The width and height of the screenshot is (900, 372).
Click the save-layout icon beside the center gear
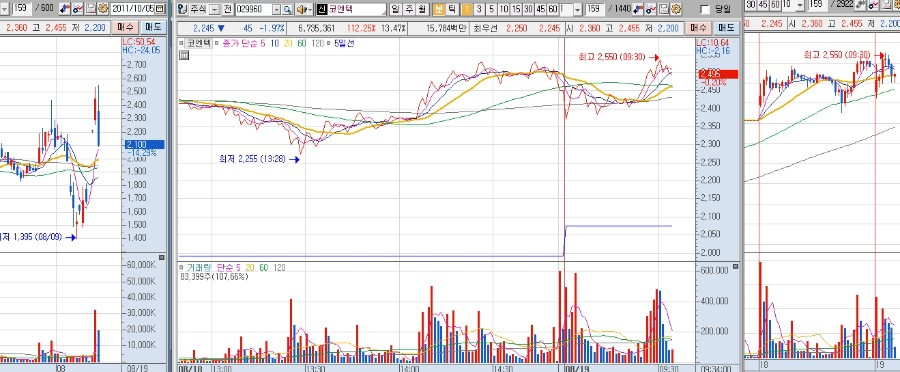(663, 10)
